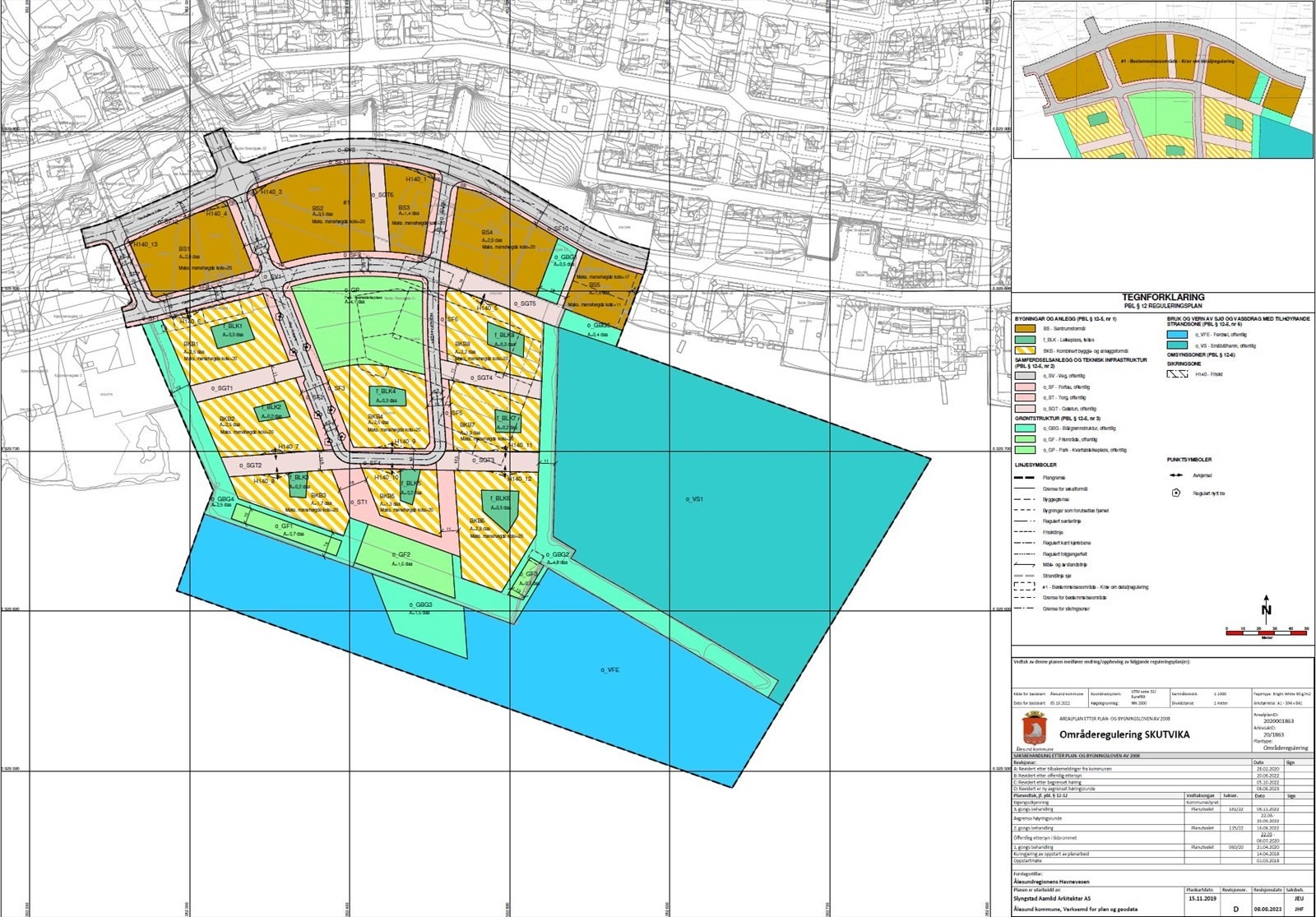Click the o_GF Friområde legend swatch

[1025, 439]
